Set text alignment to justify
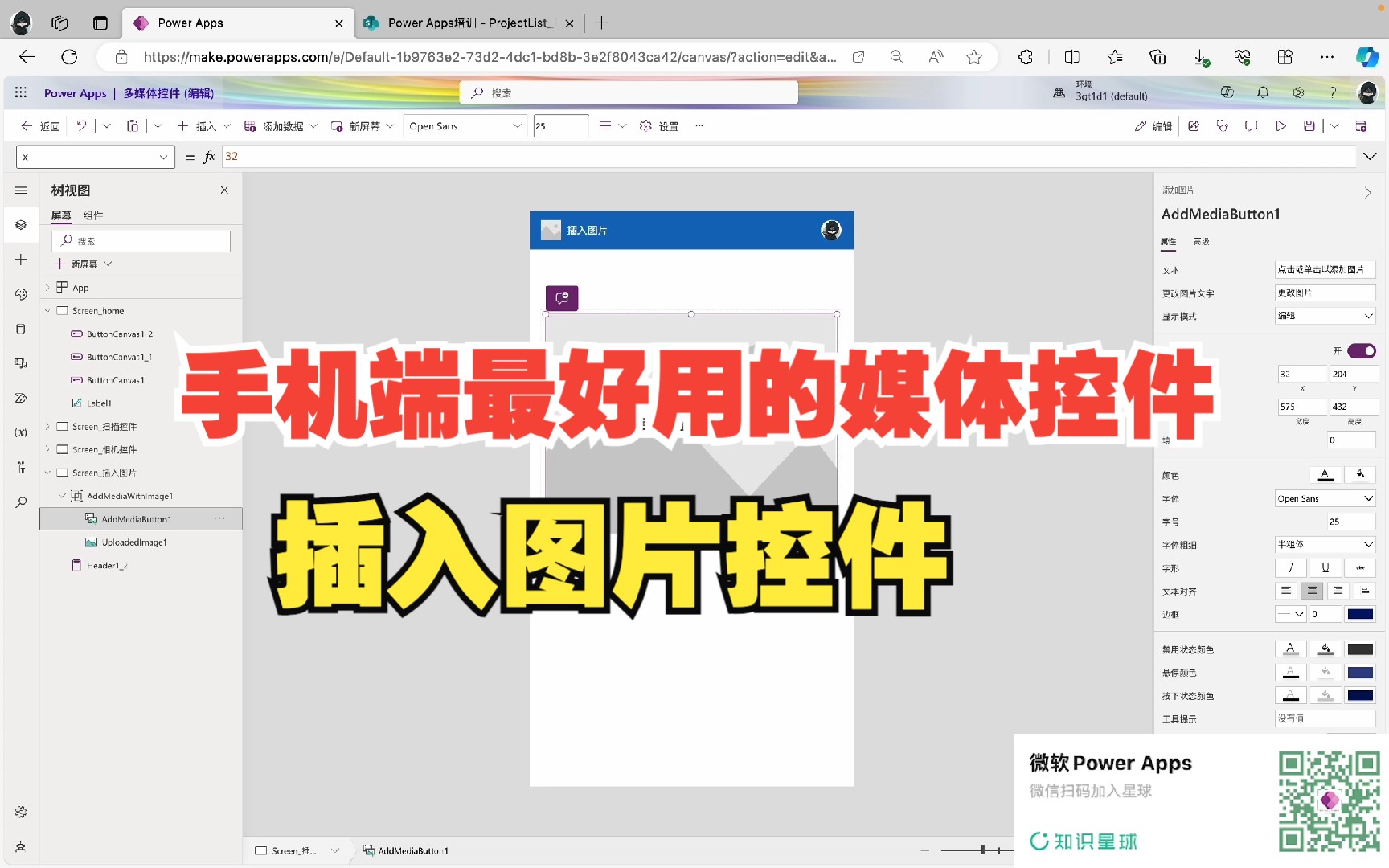The height and width of the screenshot is (868, 1389). click(1364, 591)
